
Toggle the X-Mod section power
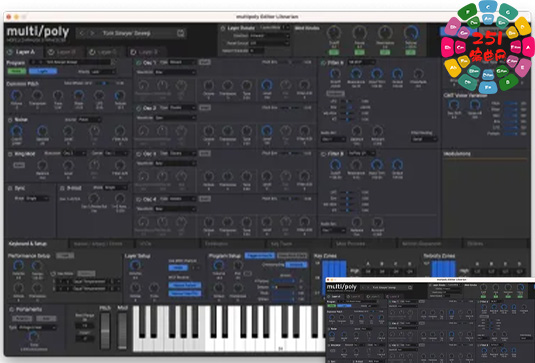pos(62,188)
